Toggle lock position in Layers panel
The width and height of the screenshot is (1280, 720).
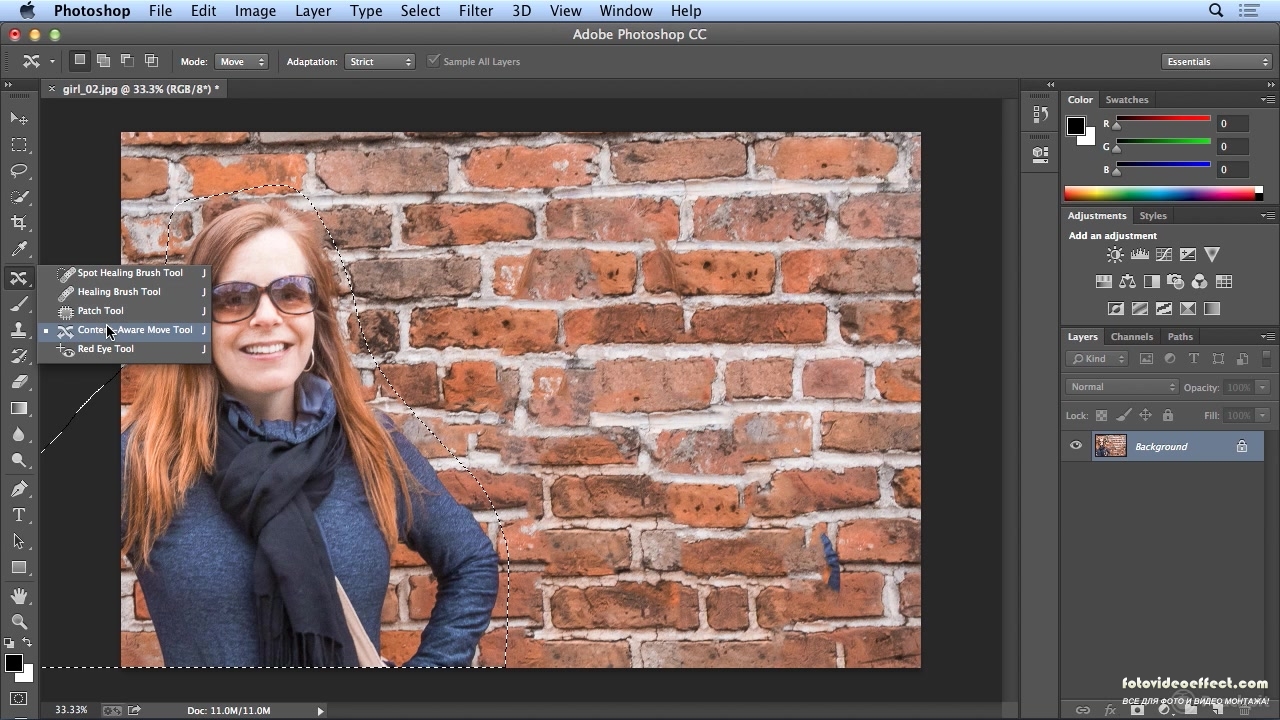tap(1146, 415)
